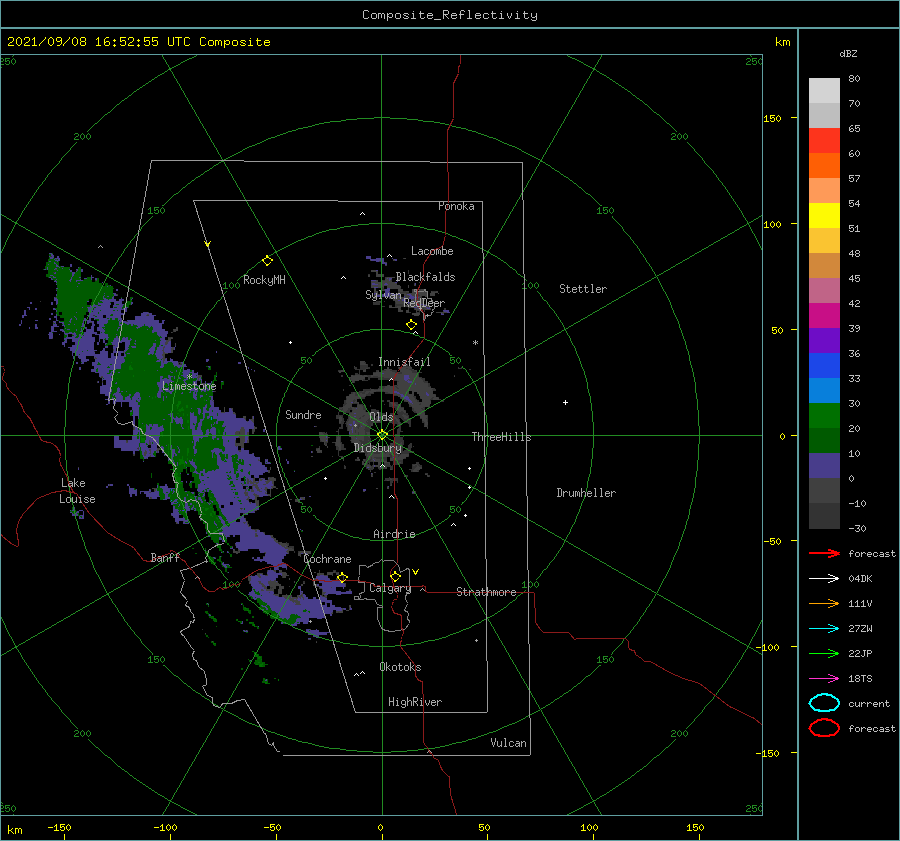Viewport: 900px width, 841px height.
Task: Pick the purple 10 dBZ swatch
Action: point(824,465)
